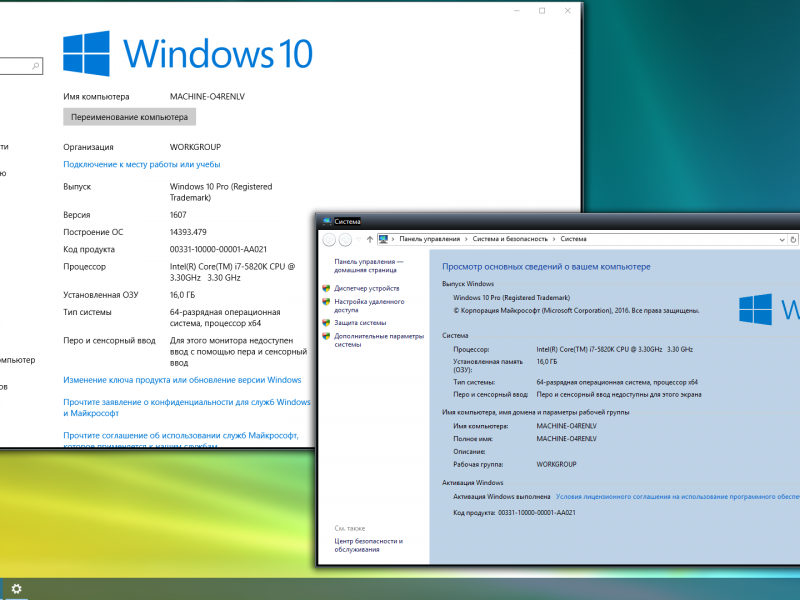This screenshot has height=600, width=800.
Task: Open Дополнительные параметры системы link
Action: [x=379, y=340]
